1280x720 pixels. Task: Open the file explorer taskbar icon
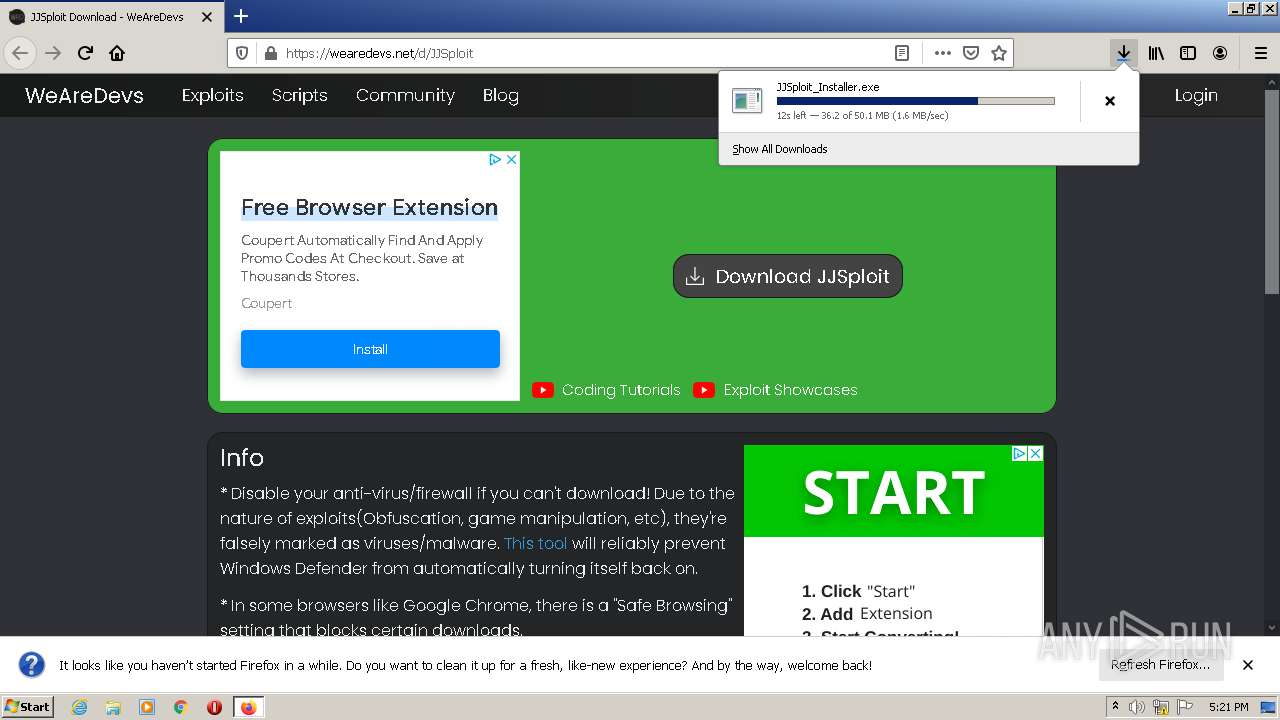pos(113,707)
